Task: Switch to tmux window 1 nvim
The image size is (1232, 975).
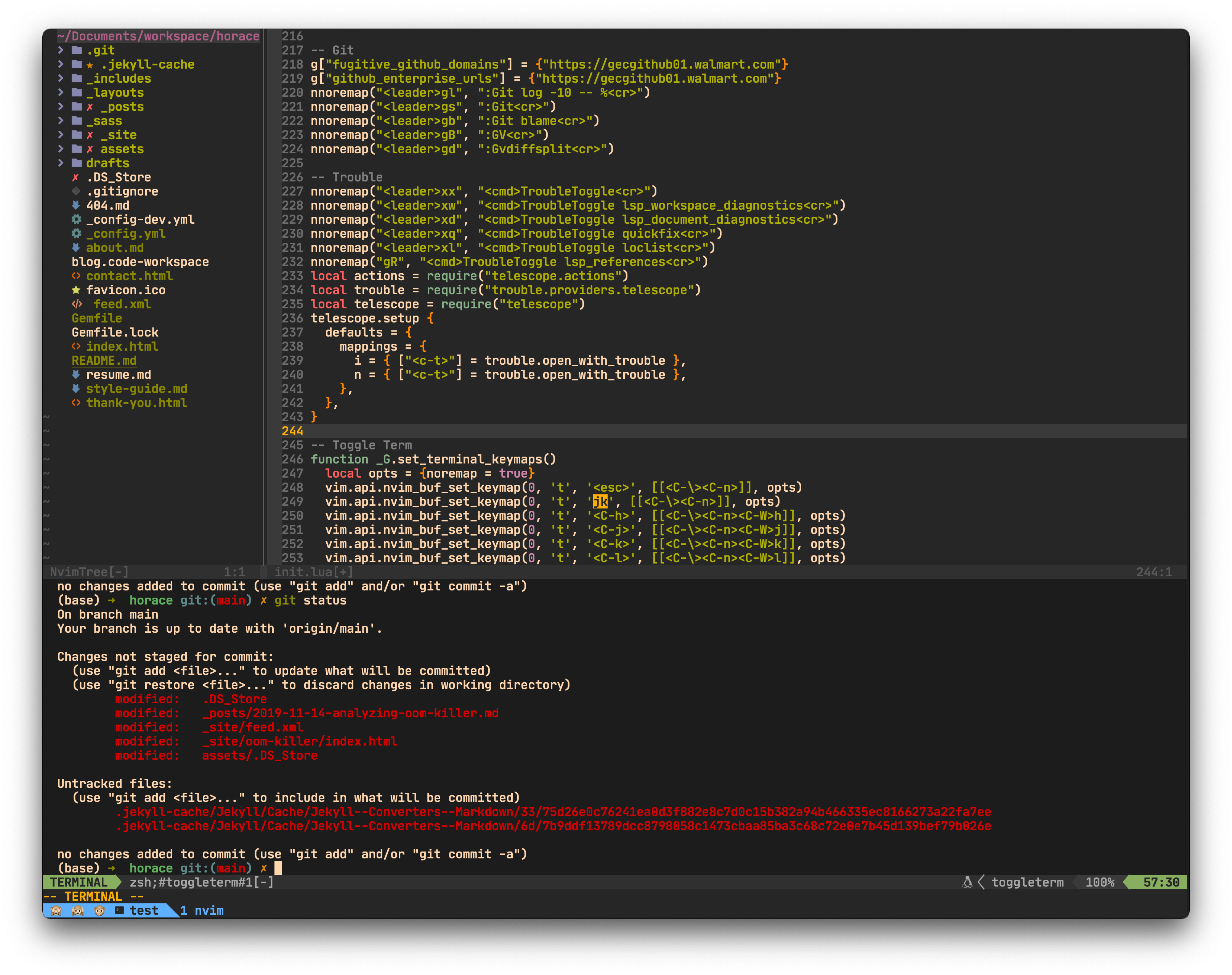Action: coord(202,911)
